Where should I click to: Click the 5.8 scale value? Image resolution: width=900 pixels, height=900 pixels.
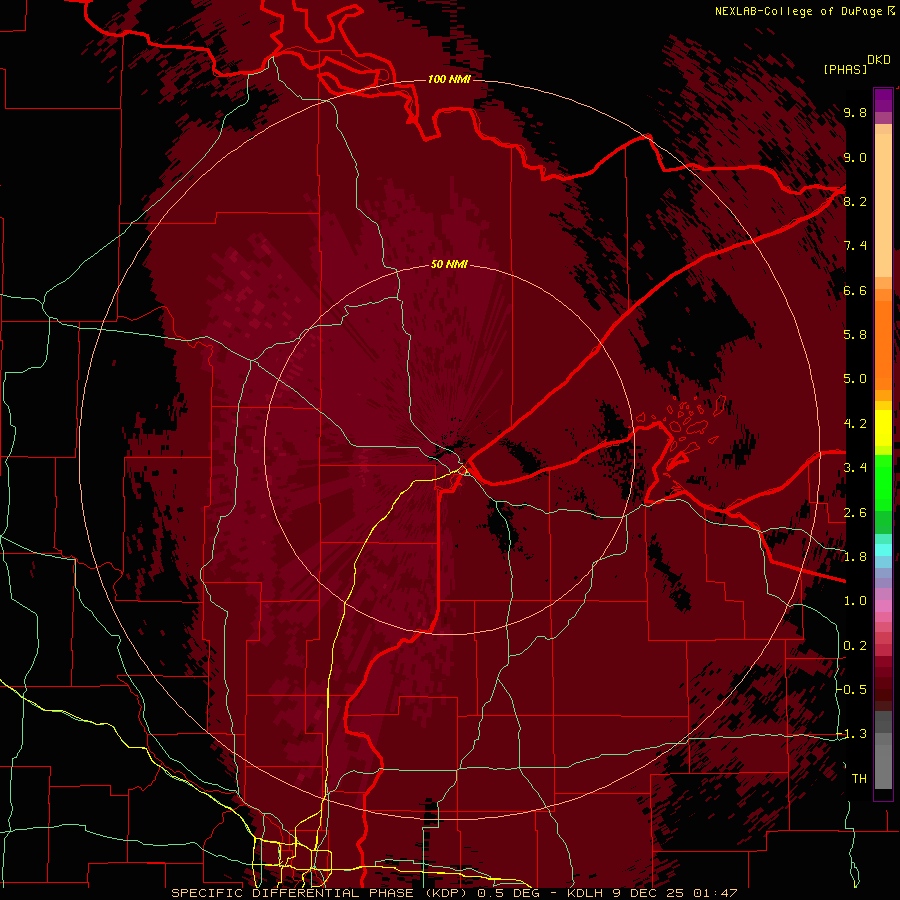click(x=855, y=334)
